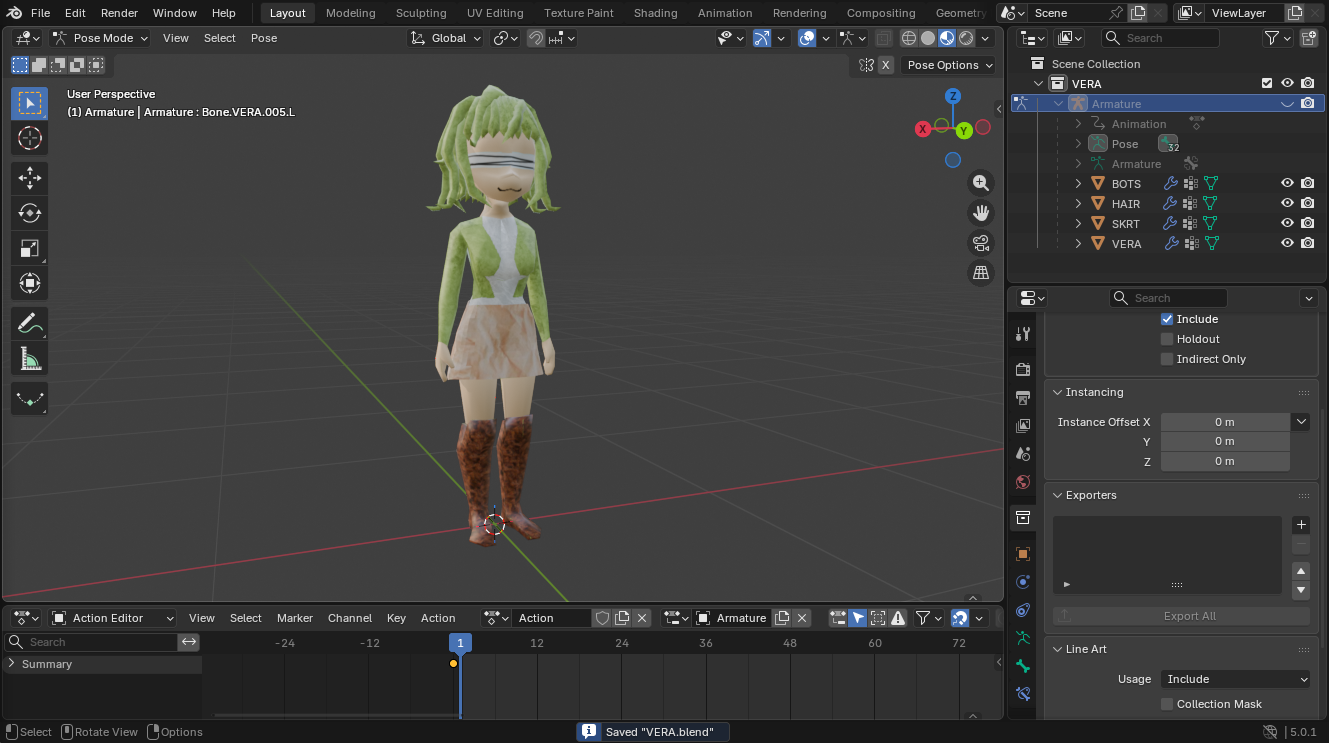Select the Annotate pencil tool

pyautogui.click(x=30, y=323)
